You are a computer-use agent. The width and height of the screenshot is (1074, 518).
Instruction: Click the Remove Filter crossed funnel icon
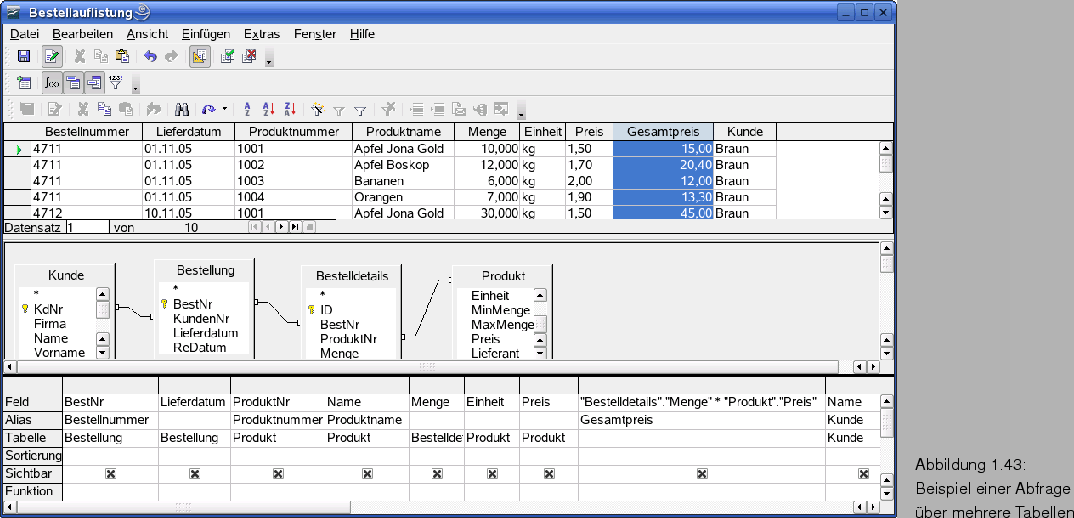(x=388, y=109)
